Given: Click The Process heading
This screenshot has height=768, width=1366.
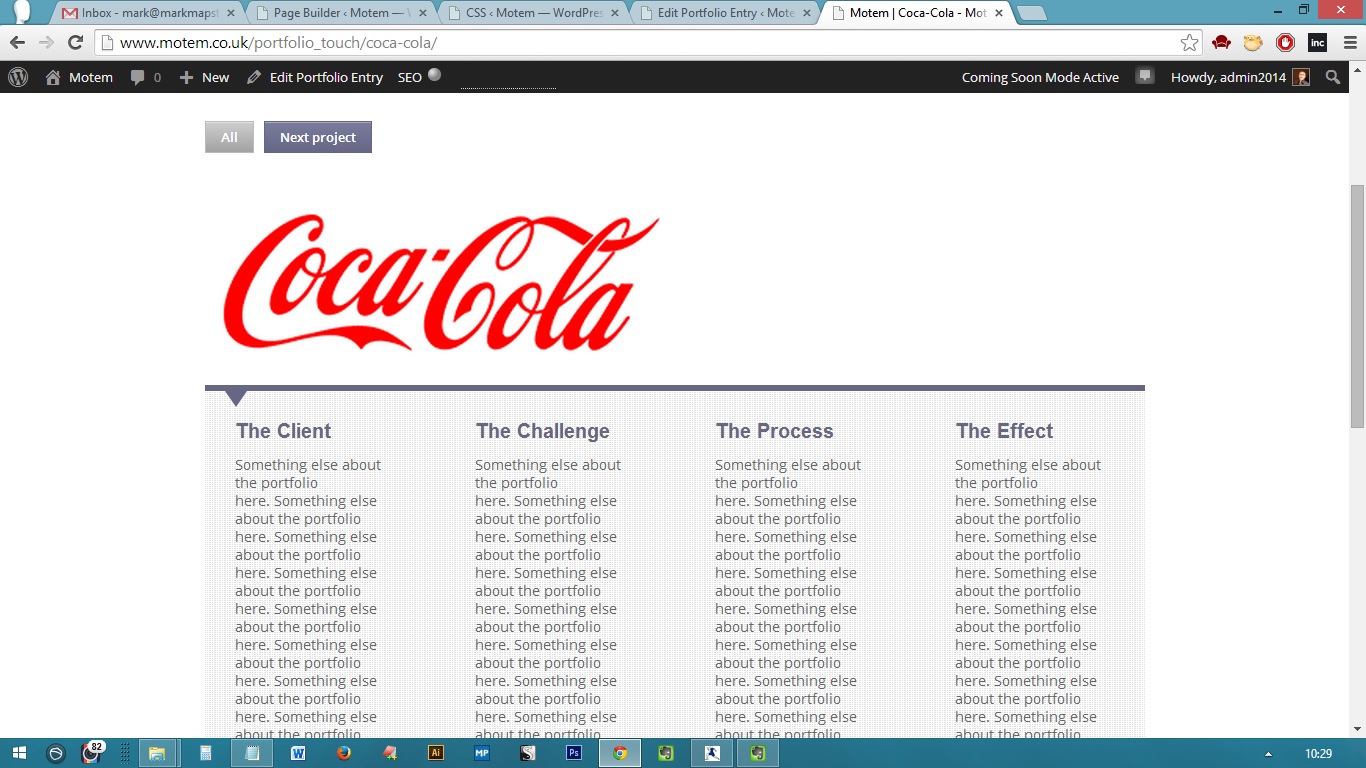Looking at the screenshot, I should tap(775, 431).
